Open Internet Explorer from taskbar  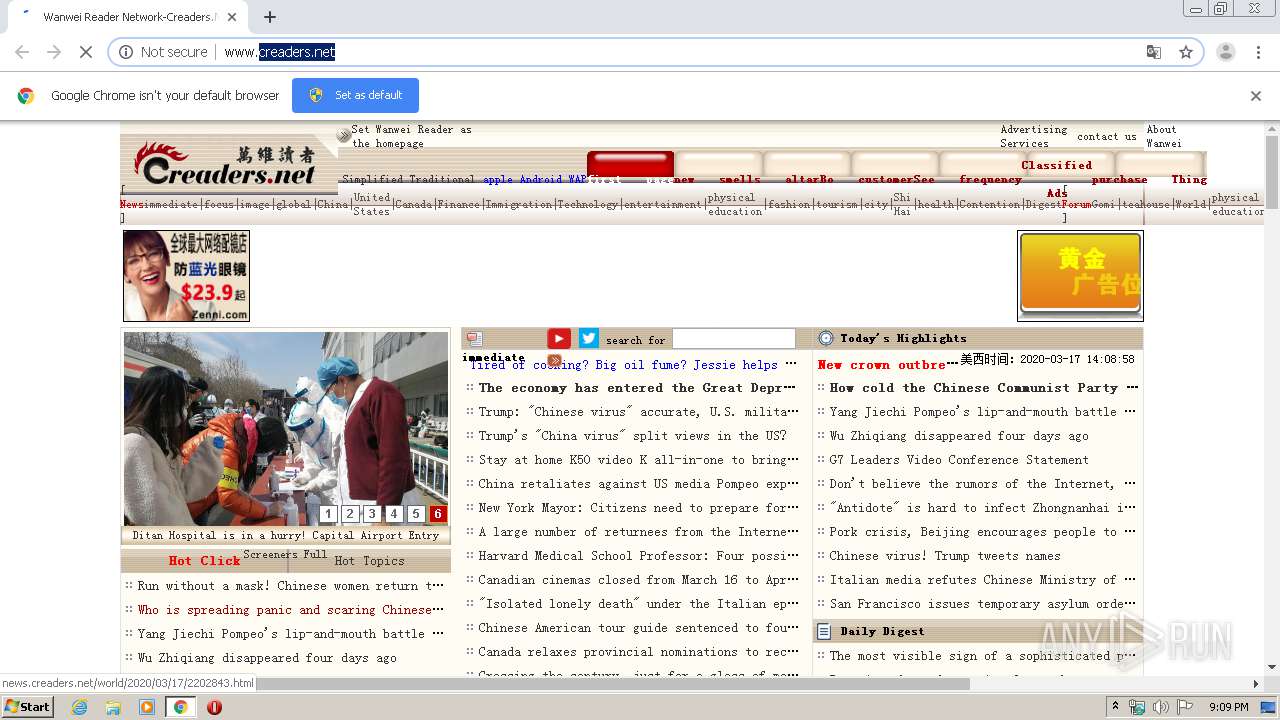coord(80,707)
